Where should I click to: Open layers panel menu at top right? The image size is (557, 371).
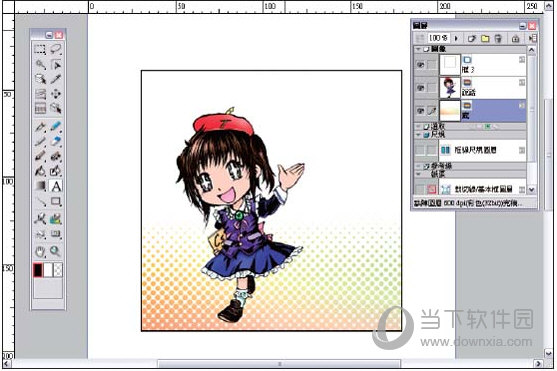[x=532, y=38]
